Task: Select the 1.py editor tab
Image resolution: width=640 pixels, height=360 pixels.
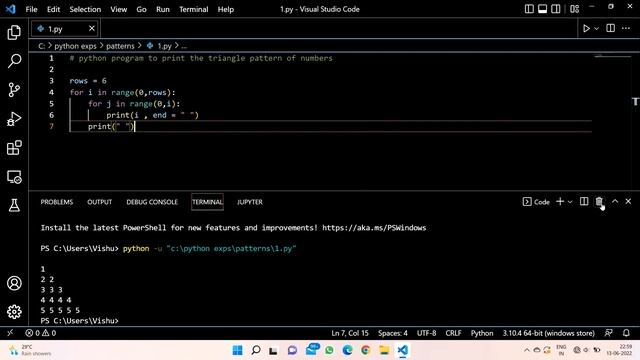Action: click(x=64, y=29)
